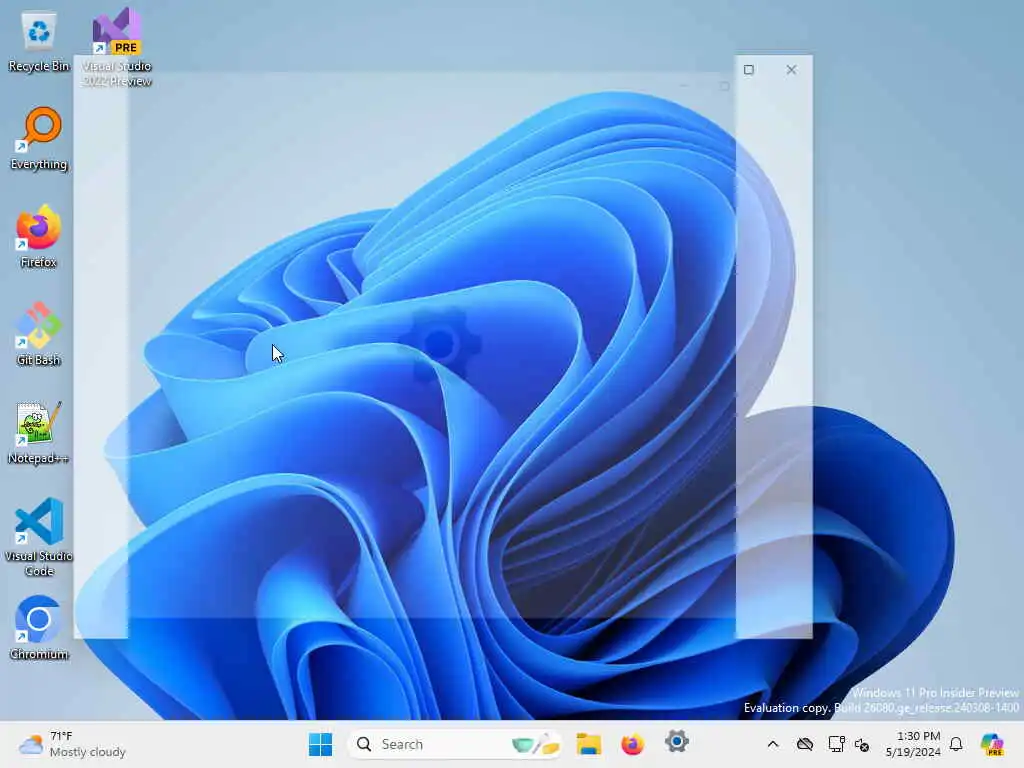Select the Visual Studio Code shortcut
This screenshot has height=768, width=1024.
(x=39, y=537)
